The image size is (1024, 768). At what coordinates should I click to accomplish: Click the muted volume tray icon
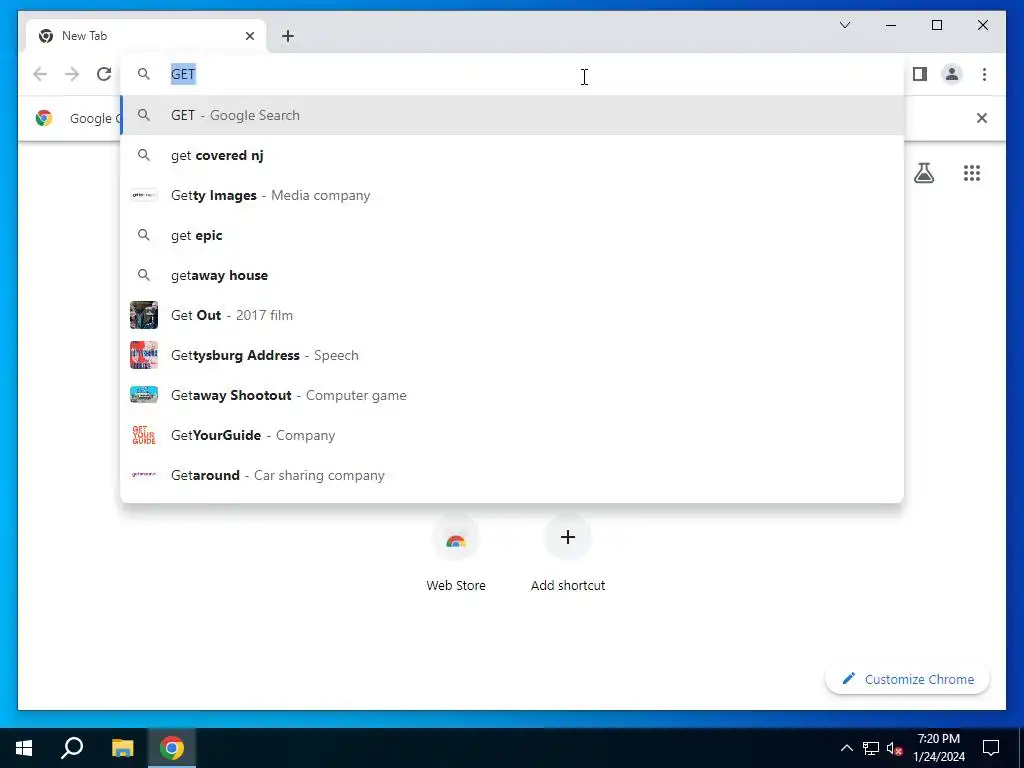894,748
